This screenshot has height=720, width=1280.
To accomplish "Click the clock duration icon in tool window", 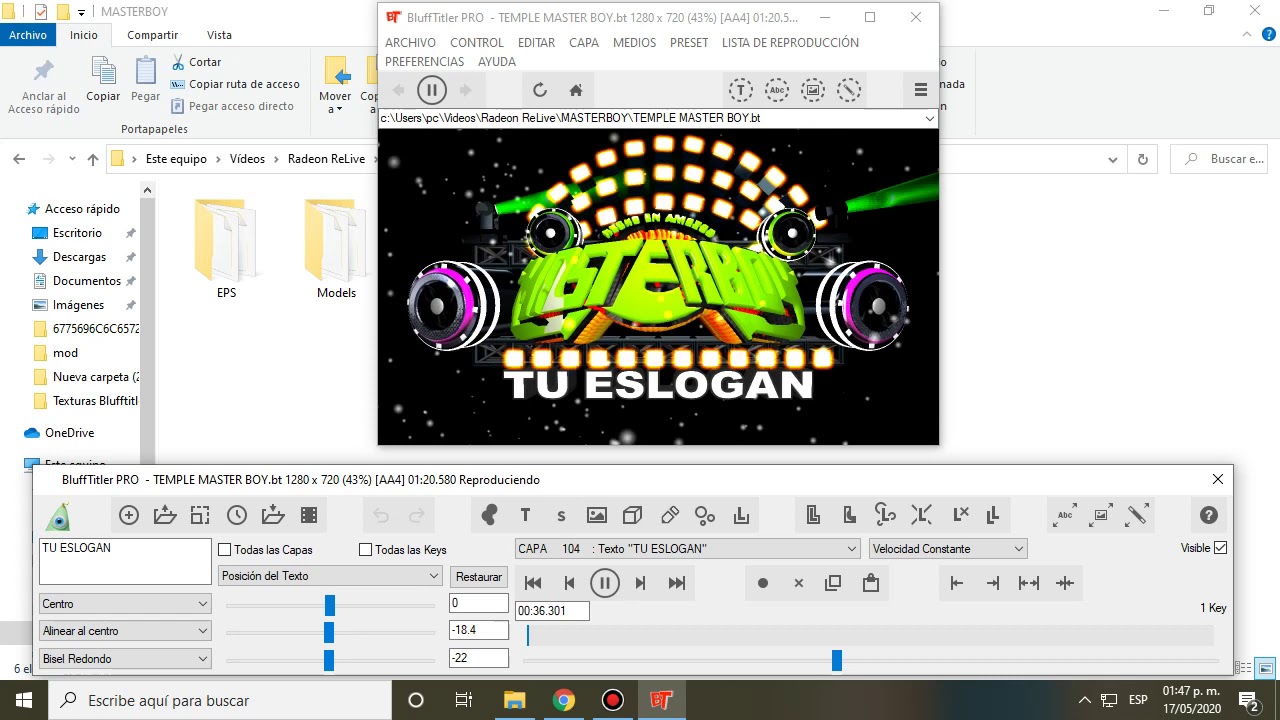I will pyautogui.click(x=237, y=516).
